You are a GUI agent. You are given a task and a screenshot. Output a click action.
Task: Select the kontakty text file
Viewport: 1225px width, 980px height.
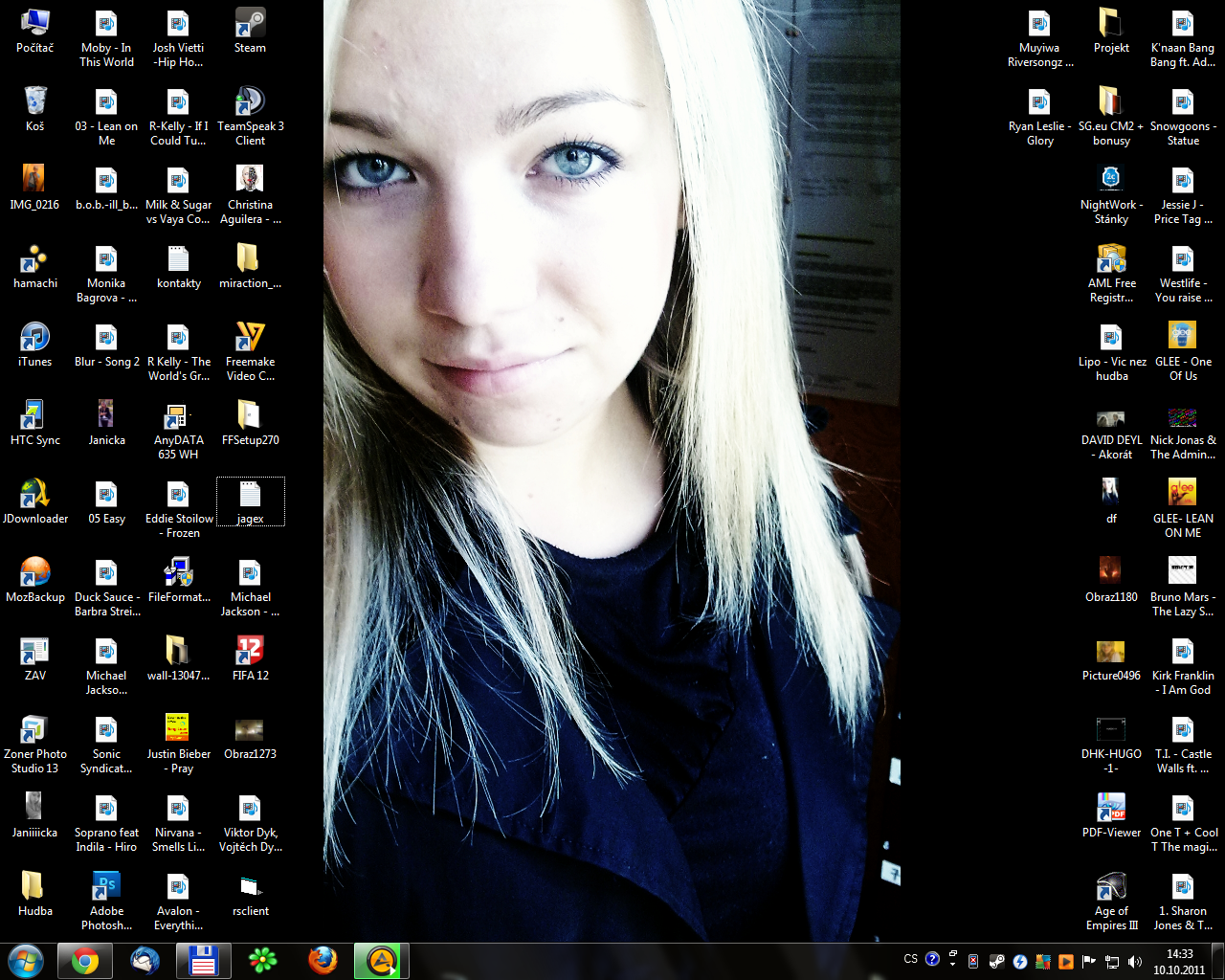coord(178,266)
